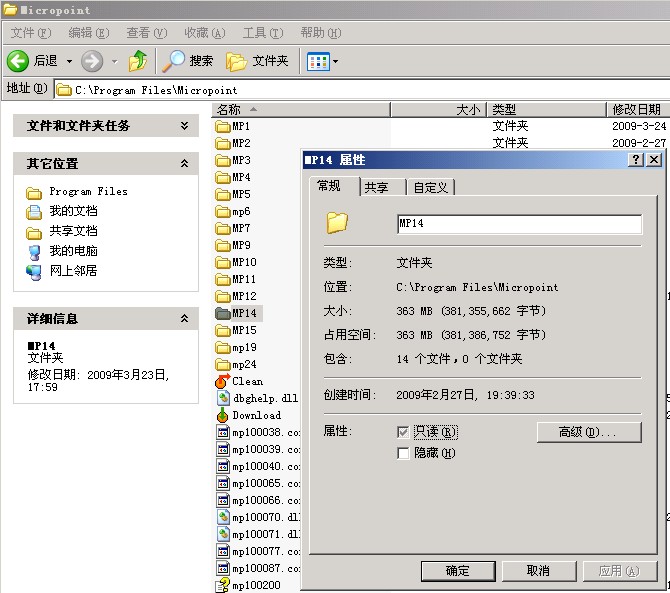This screenshot has width=670, height=593.
Task: Sort by the Size (大小) column header
Action: (x=439, y=110)
